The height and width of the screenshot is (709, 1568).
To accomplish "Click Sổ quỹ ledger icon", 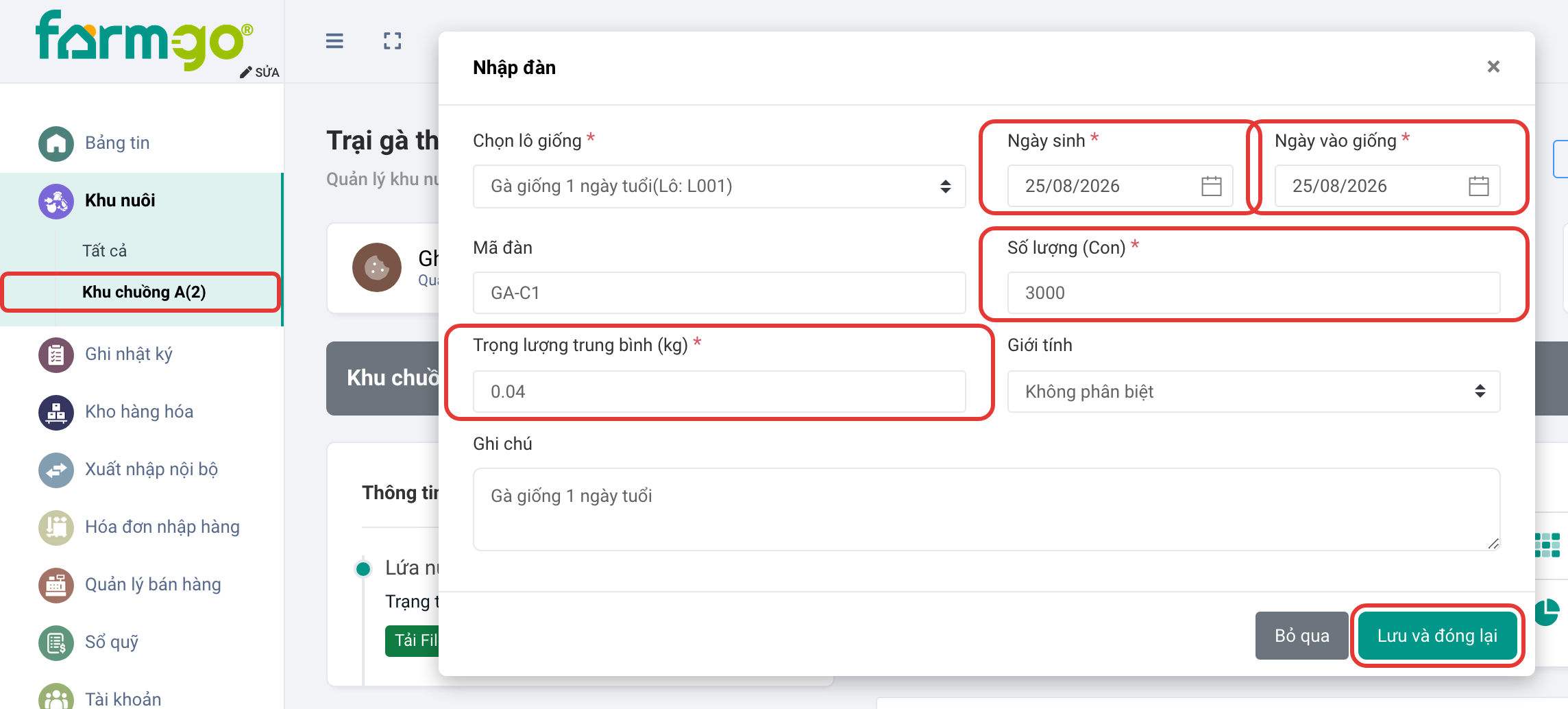I will [56, 642].
